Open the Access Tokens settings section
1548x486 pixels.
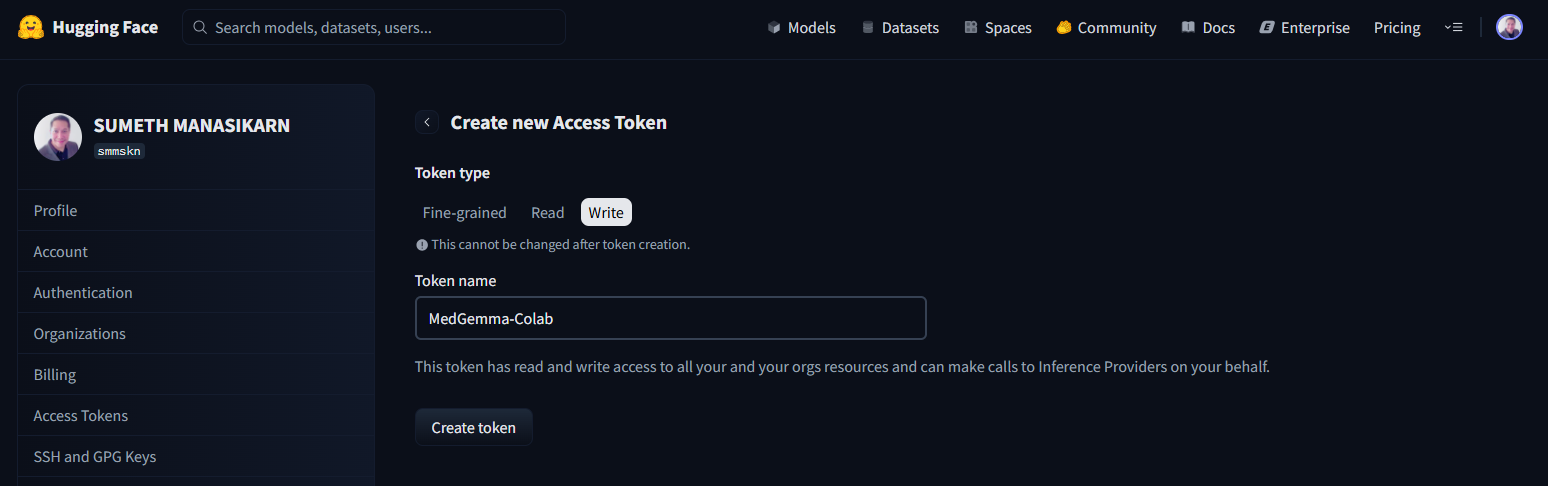[x=81, y=416]
